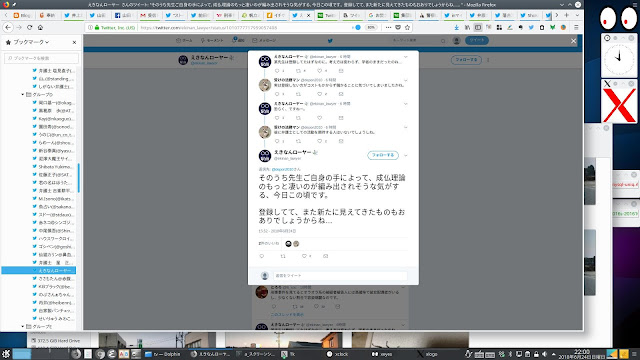
Task: Open the Shibata Yukino bookmark
Action: 53,167
